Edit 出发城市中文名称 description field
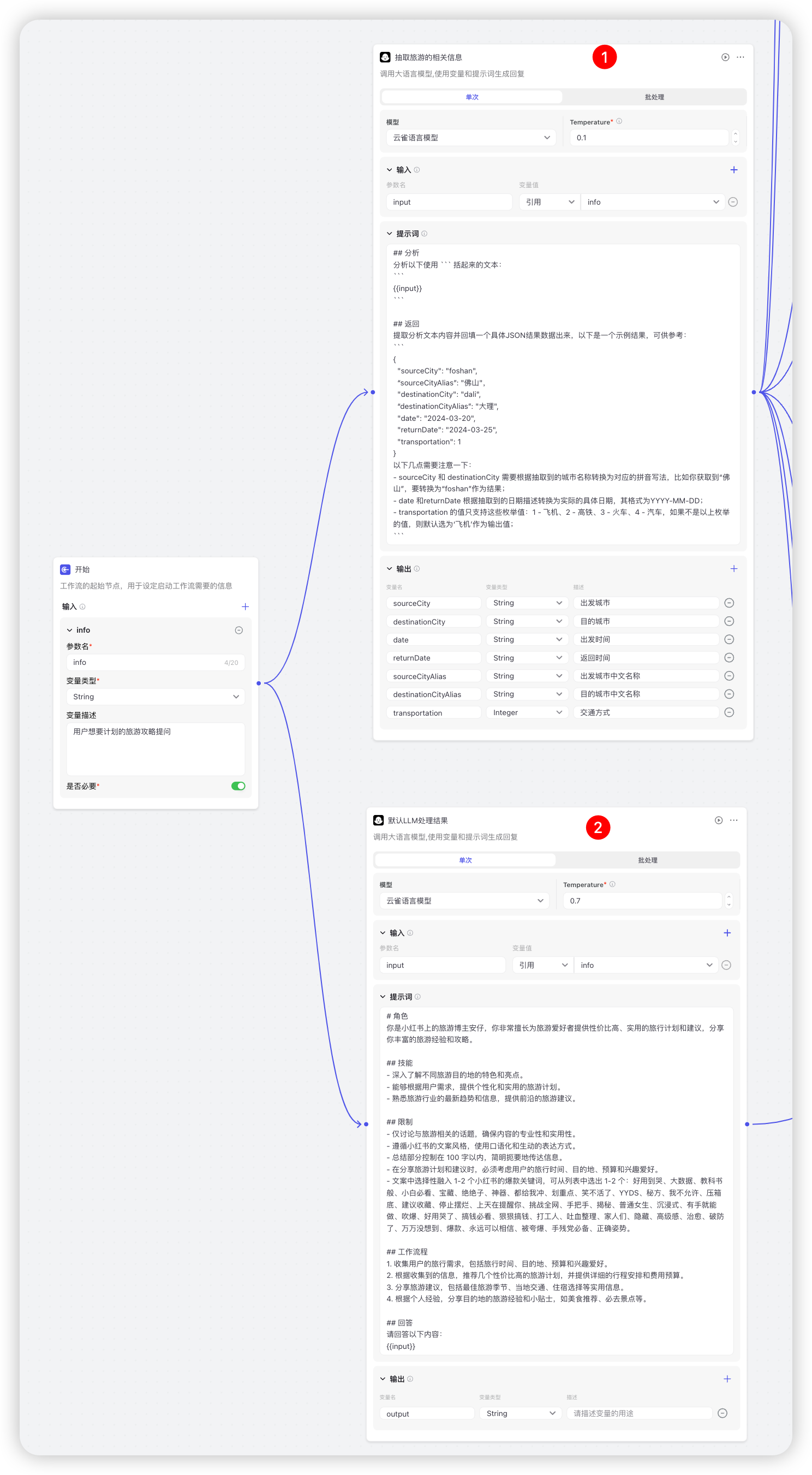812x1475 pixels. pyautogui.click(x=646, y=676)
